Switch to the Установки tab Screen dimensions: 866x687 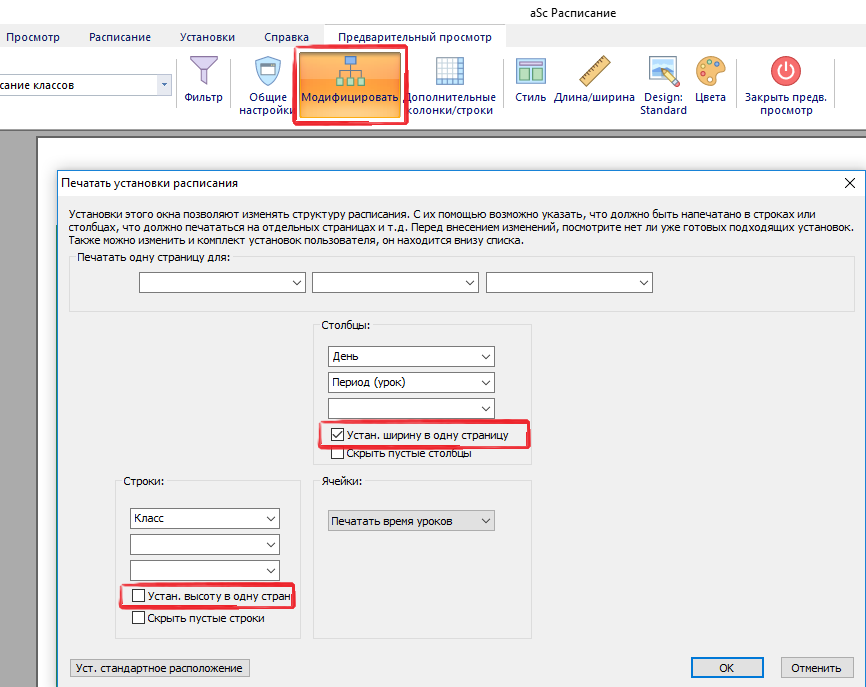coord(207,37)
